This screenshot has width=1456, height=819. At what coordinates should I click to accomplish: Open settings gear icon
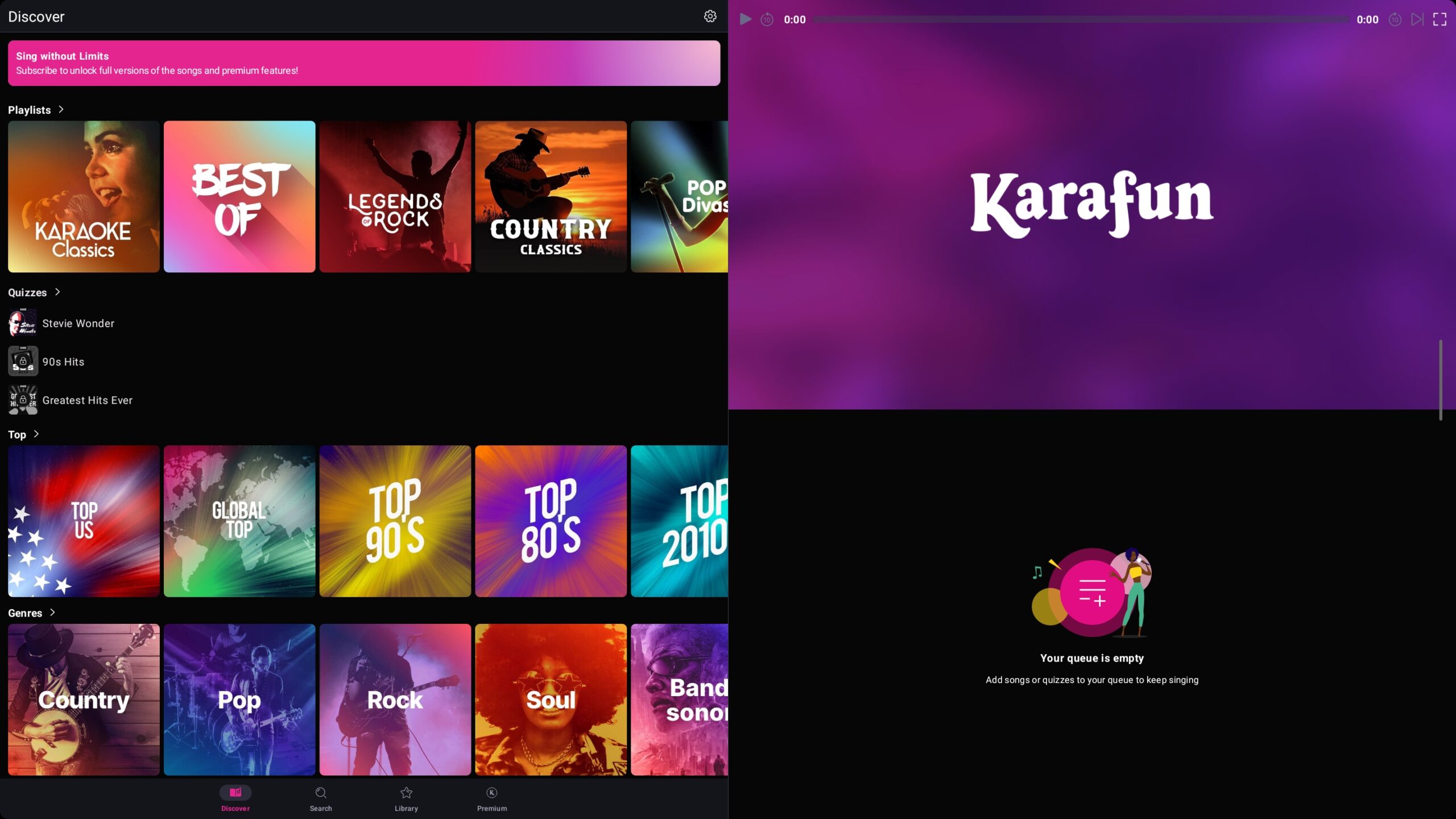coord(710,16)
